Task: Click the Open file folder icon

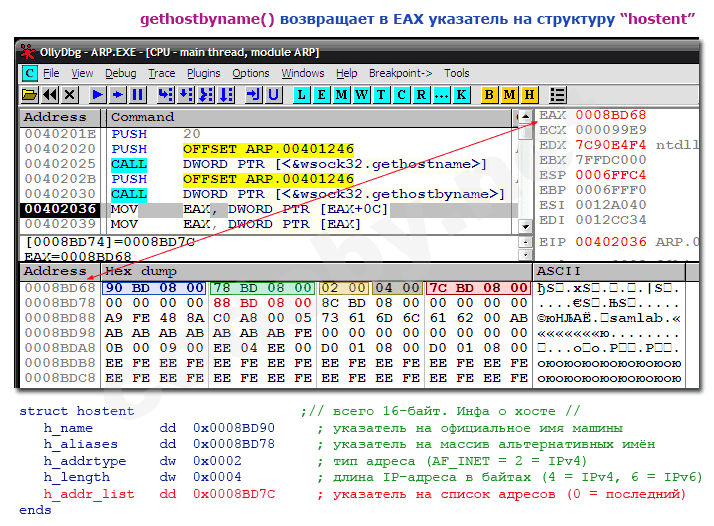Action: point(29,94)
